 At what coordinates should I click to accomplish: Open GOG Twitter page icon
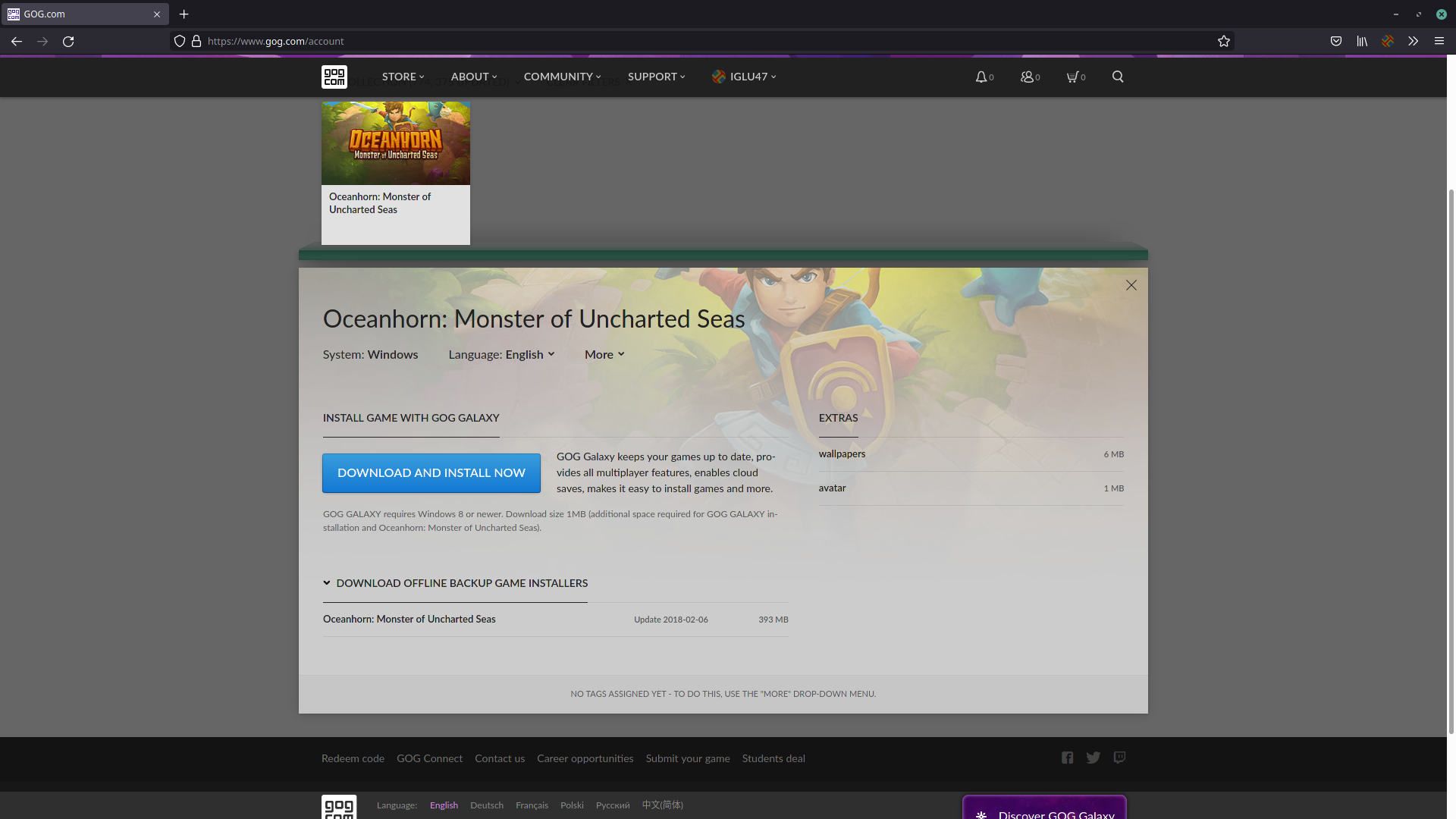(1093, 758)
